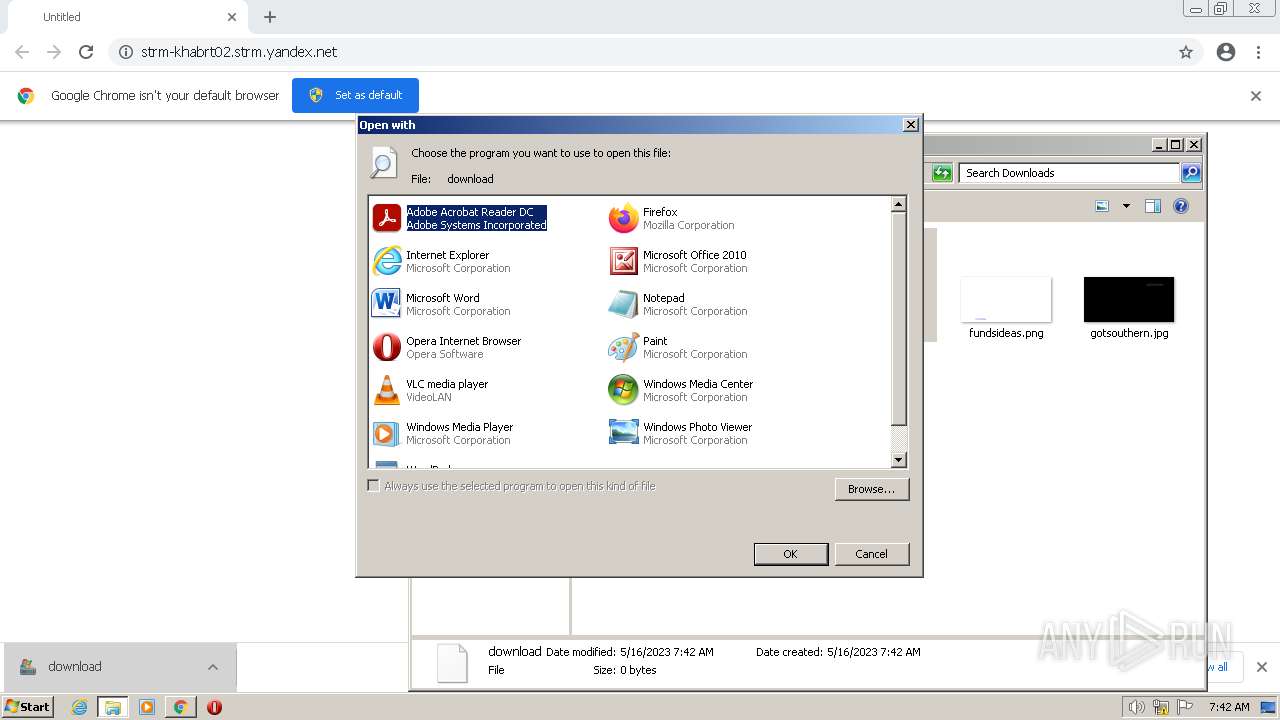The height and width of the screenshot is (720, 1280).
Task: Confirm with the OK button
Action: (790, 554)
